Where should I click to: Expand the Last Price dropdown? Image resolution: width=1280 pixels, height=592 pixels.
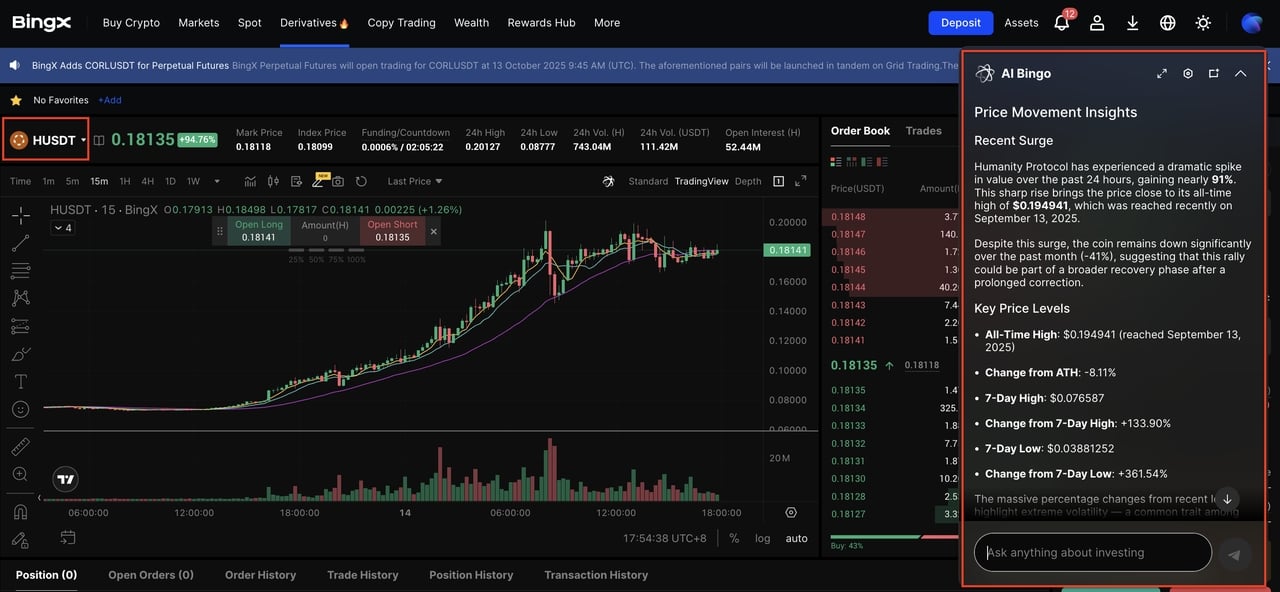414,181
